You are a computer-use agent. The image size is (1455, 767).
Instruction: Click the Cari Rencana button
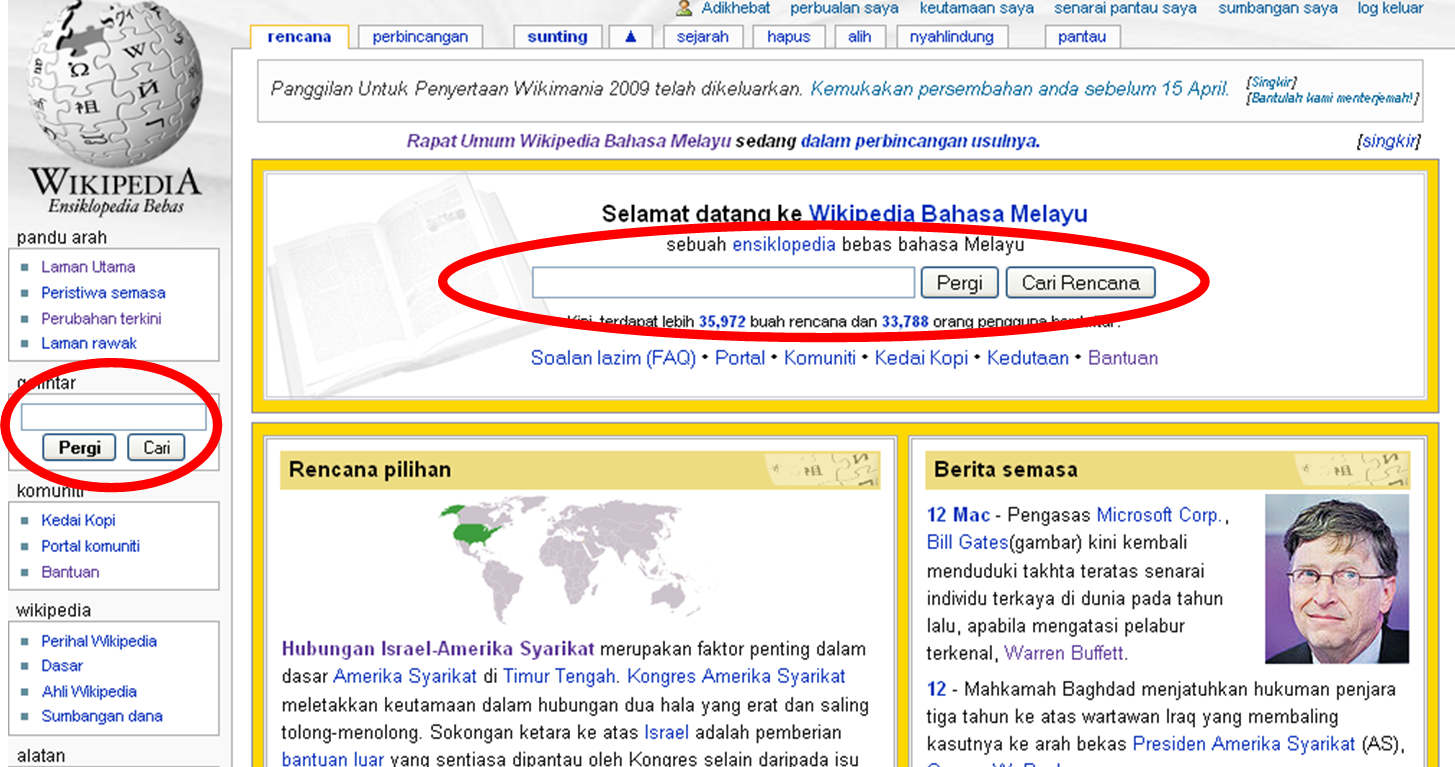pos(1080,283)
